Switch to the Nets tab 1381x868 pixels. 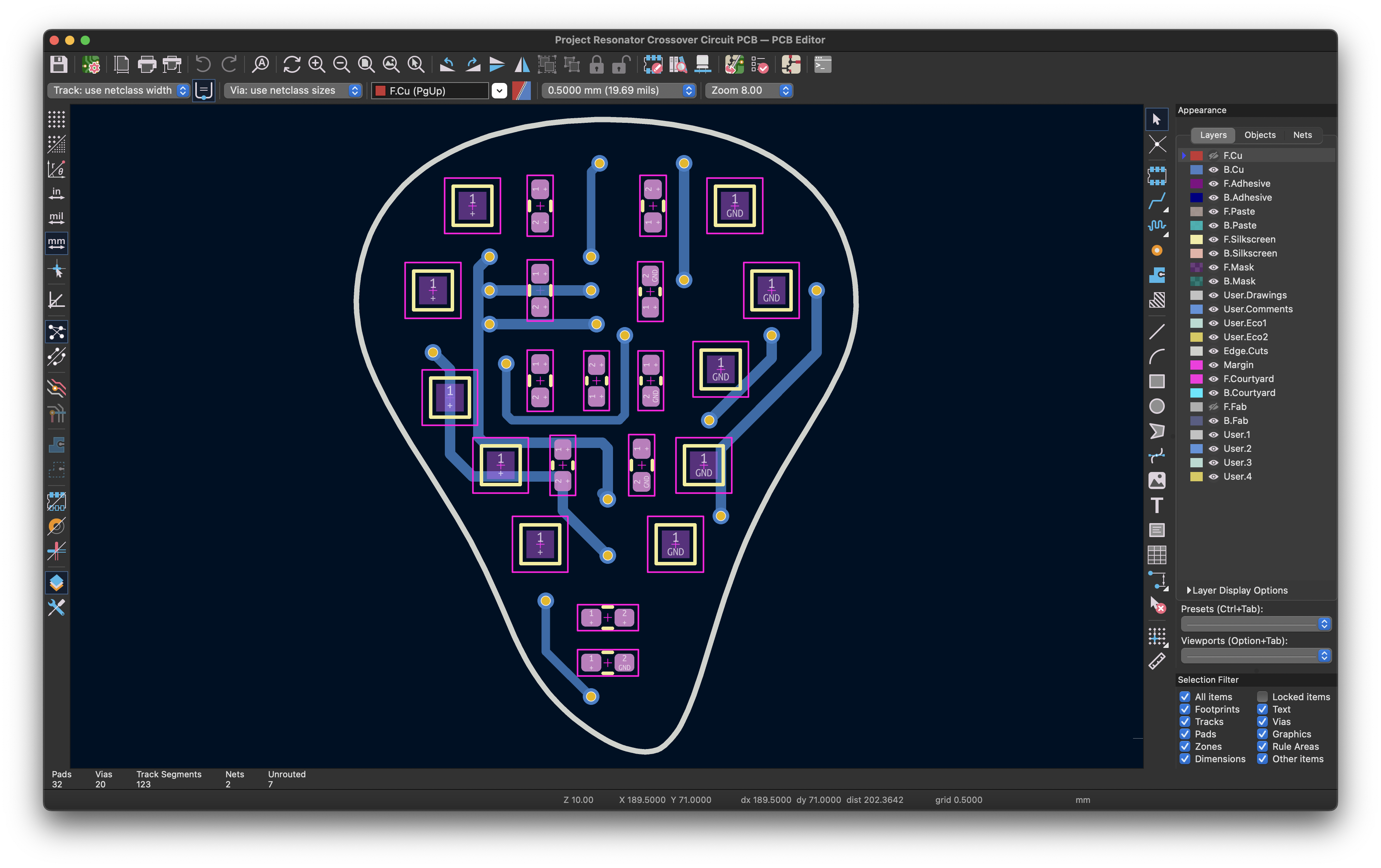tap(1302, 135)
